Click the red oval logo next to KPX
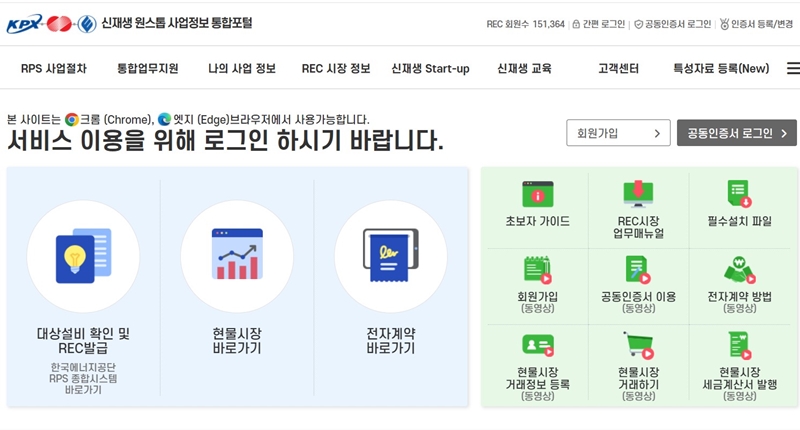800x430 pixels. pos(59,23)
